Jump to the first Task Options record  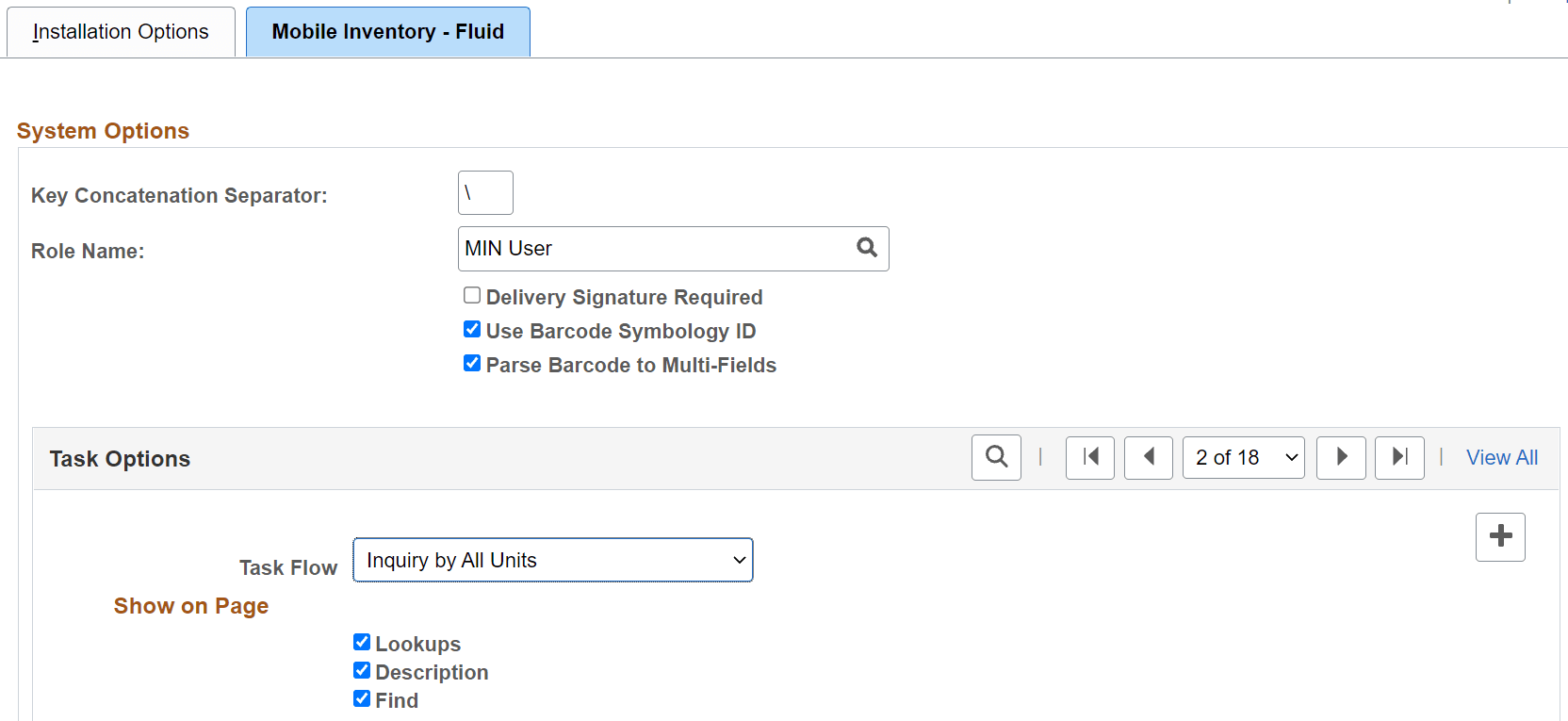tap(1089, 457)
